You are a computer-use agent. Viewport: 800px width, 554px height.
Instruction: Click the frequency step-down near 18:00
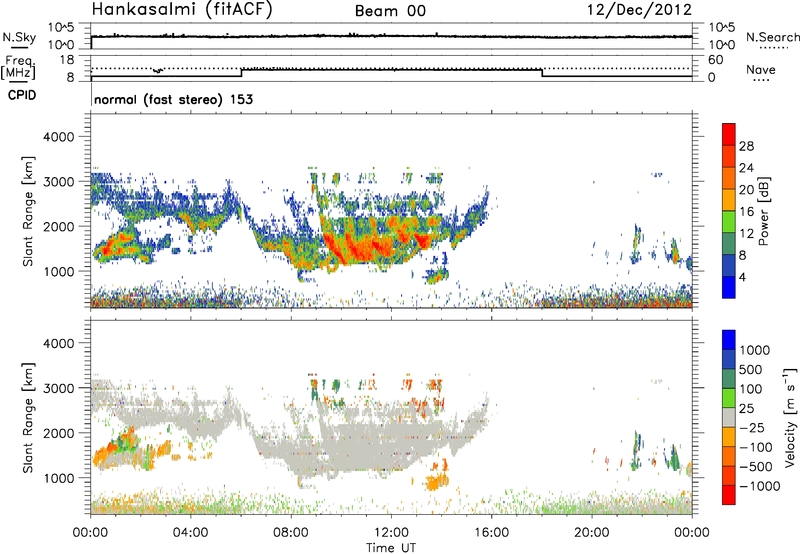542,73
